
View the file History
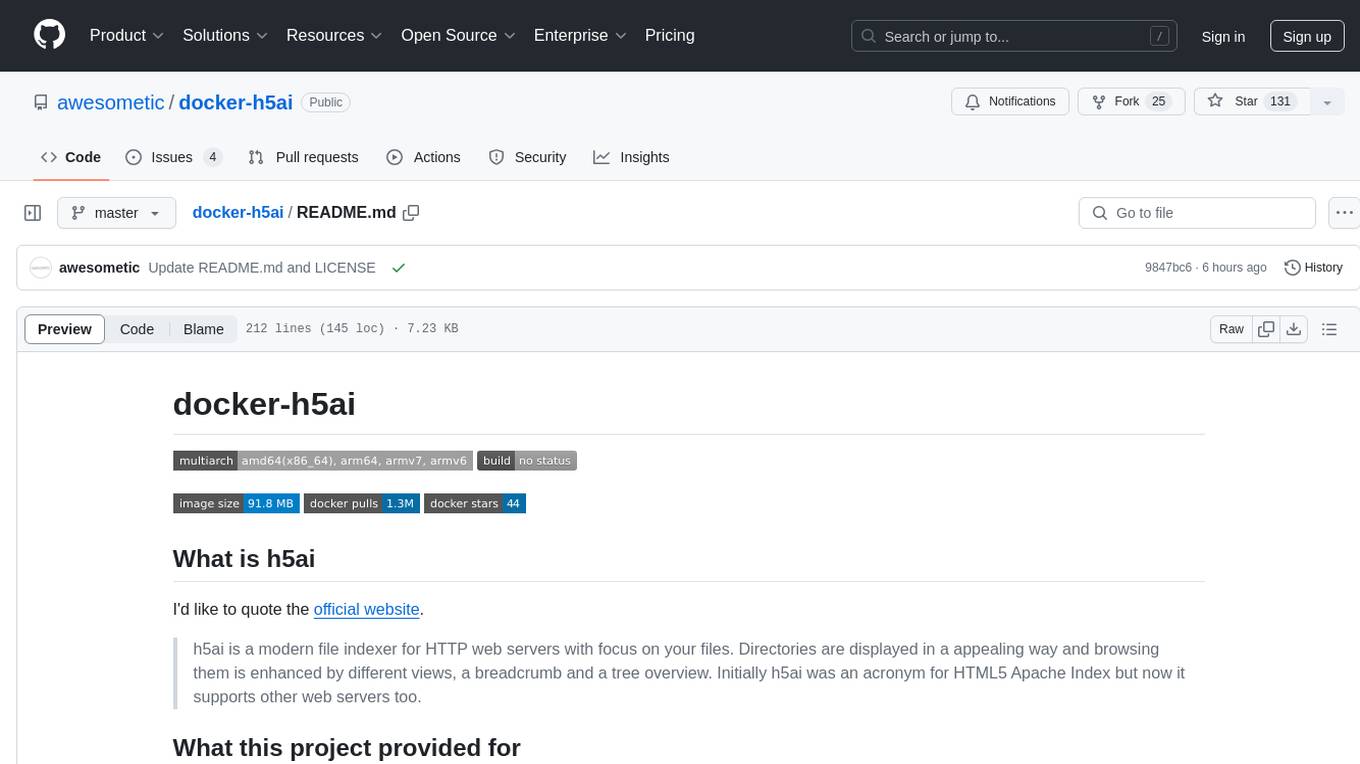1313,268
